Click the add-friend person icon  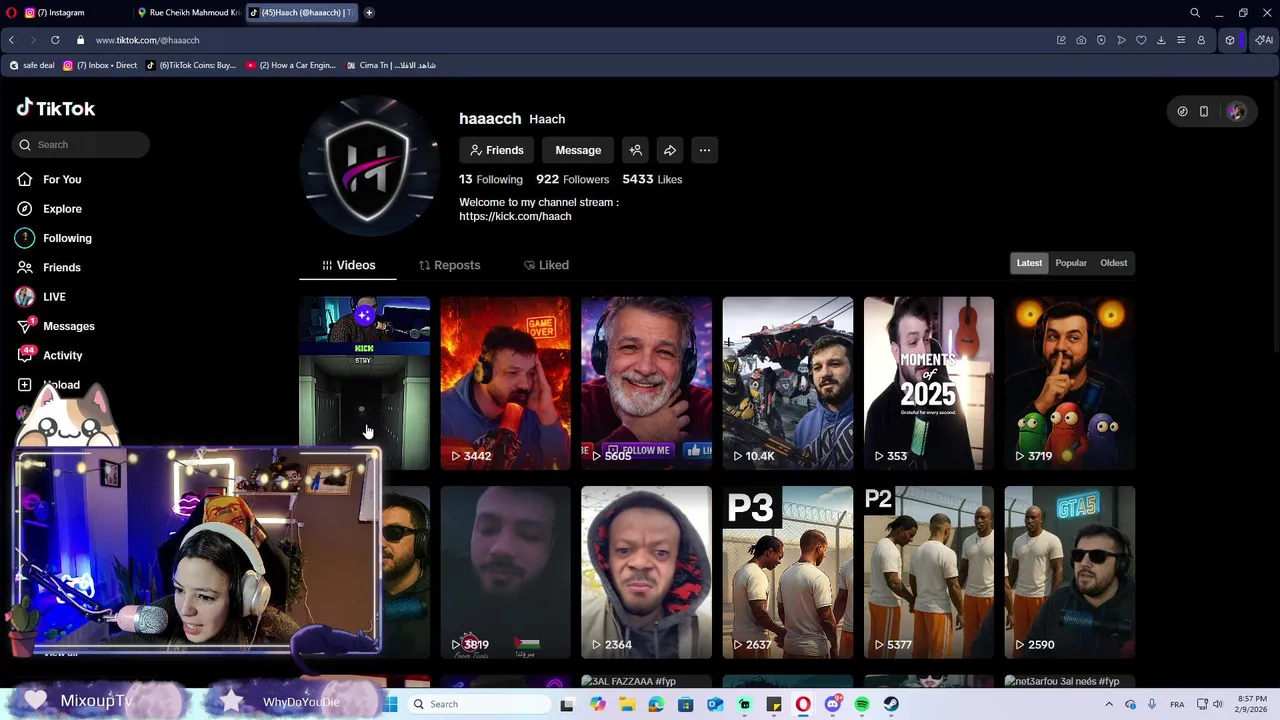click(635, 150)
